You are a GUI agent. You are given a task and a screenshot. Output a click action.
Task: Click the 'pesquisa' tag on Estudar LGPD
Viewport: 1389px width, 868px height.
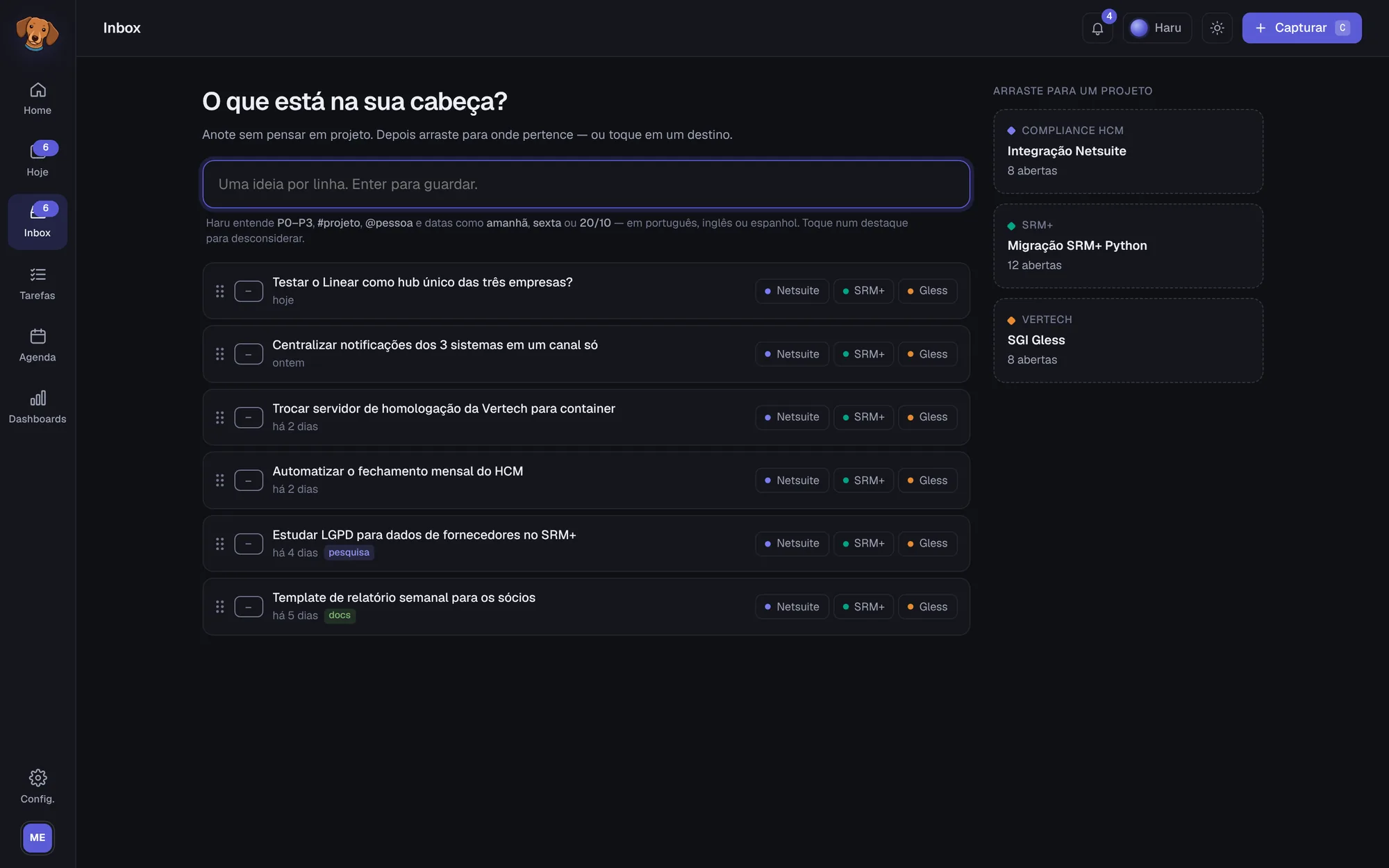[349, 553]
